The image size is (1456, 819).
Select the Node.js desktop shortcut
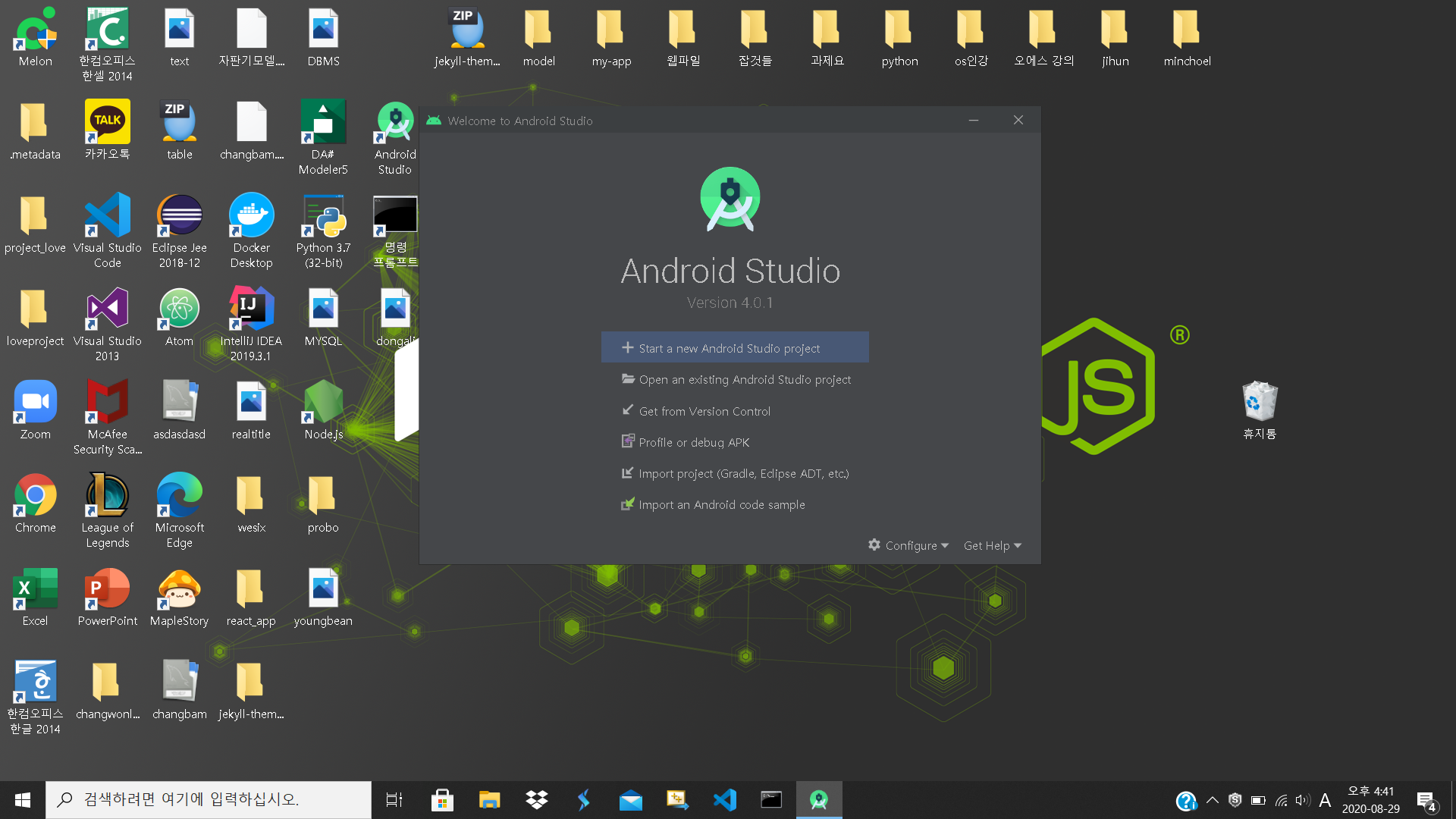[x=324, y=409]
